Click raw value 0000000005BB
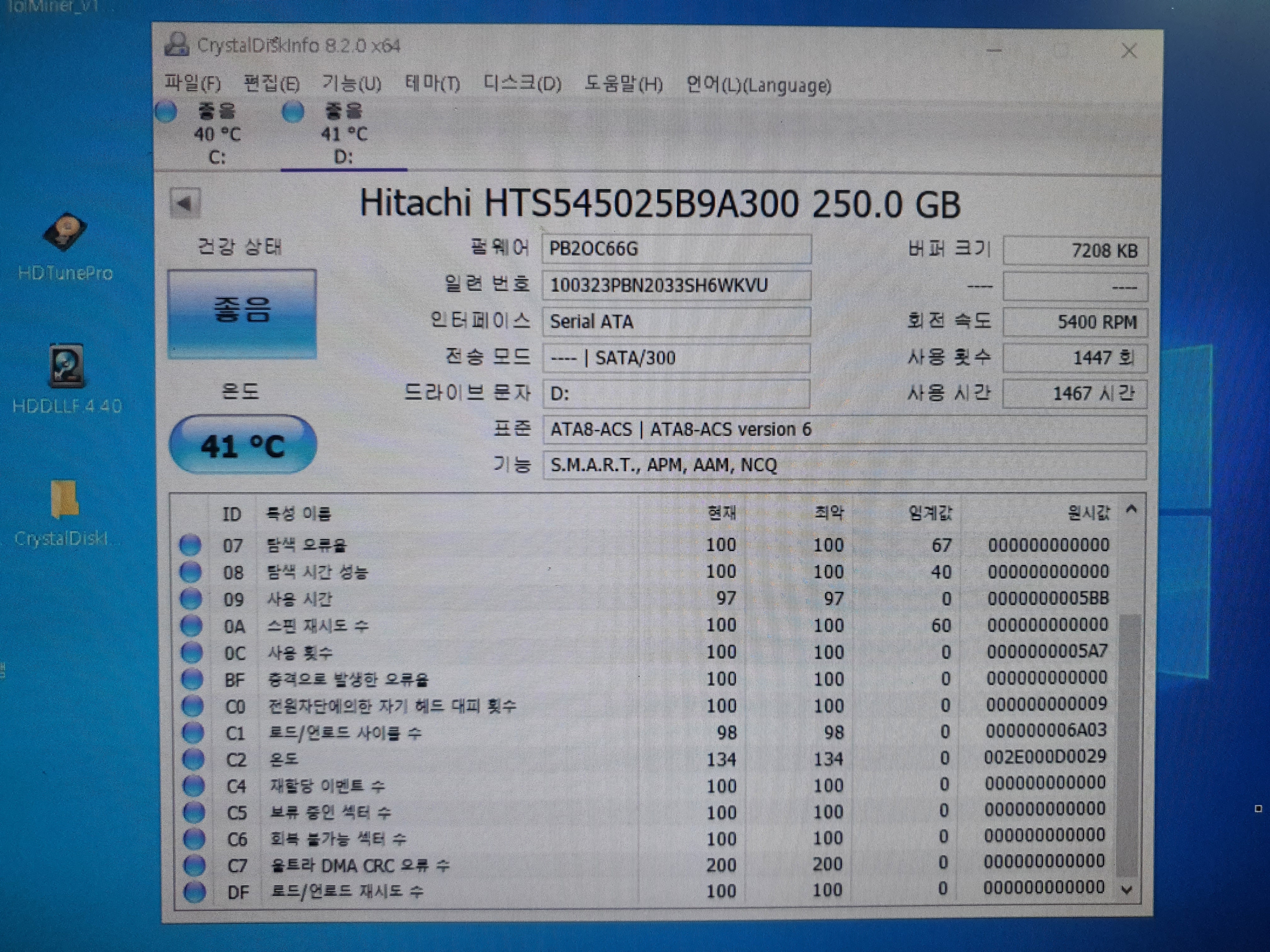1270x952 pixels. (x=1048, y=598)
